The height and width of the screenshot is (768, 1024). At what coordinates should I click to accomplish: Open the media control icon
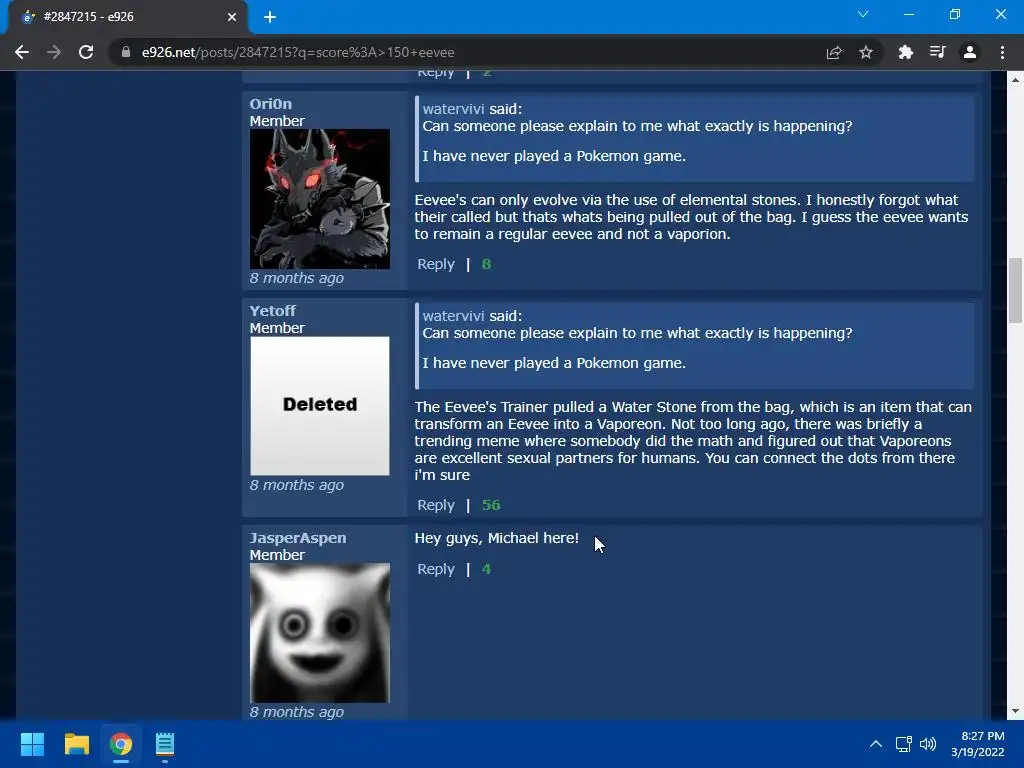pyautogui.click(x=937, y=52)
